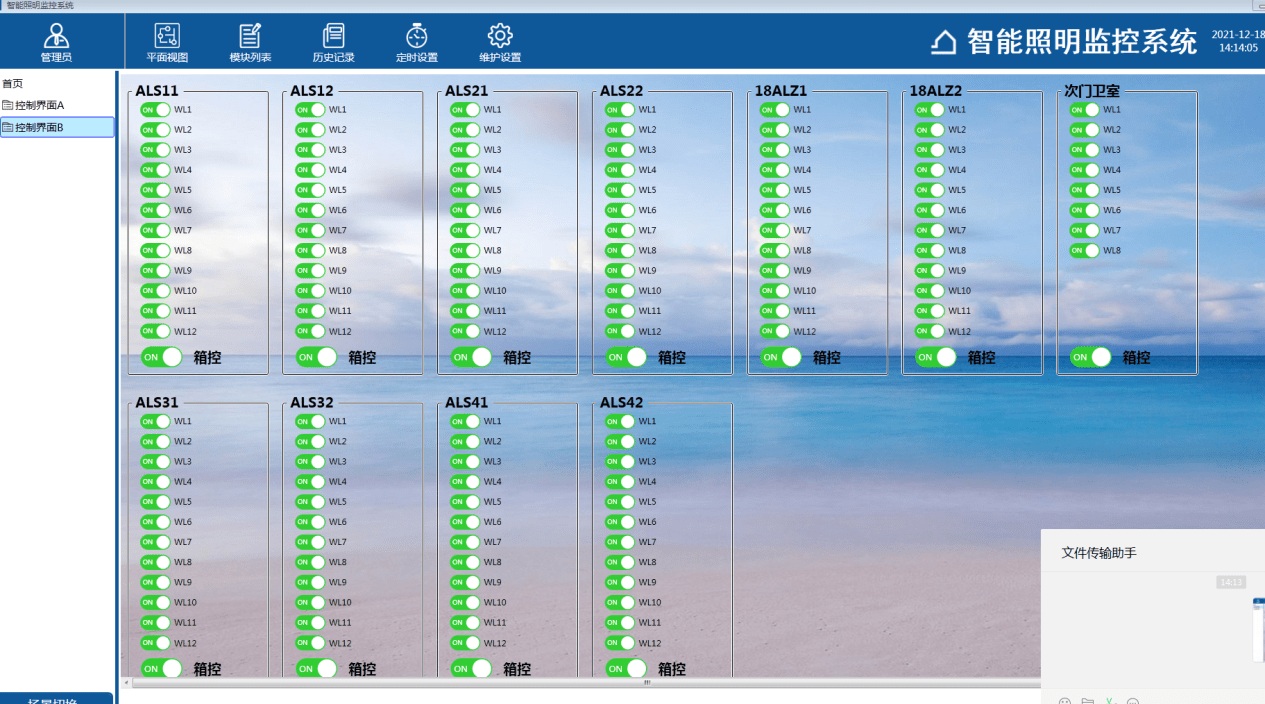Open the 管理员 administrator profile icon

(56, 37)
